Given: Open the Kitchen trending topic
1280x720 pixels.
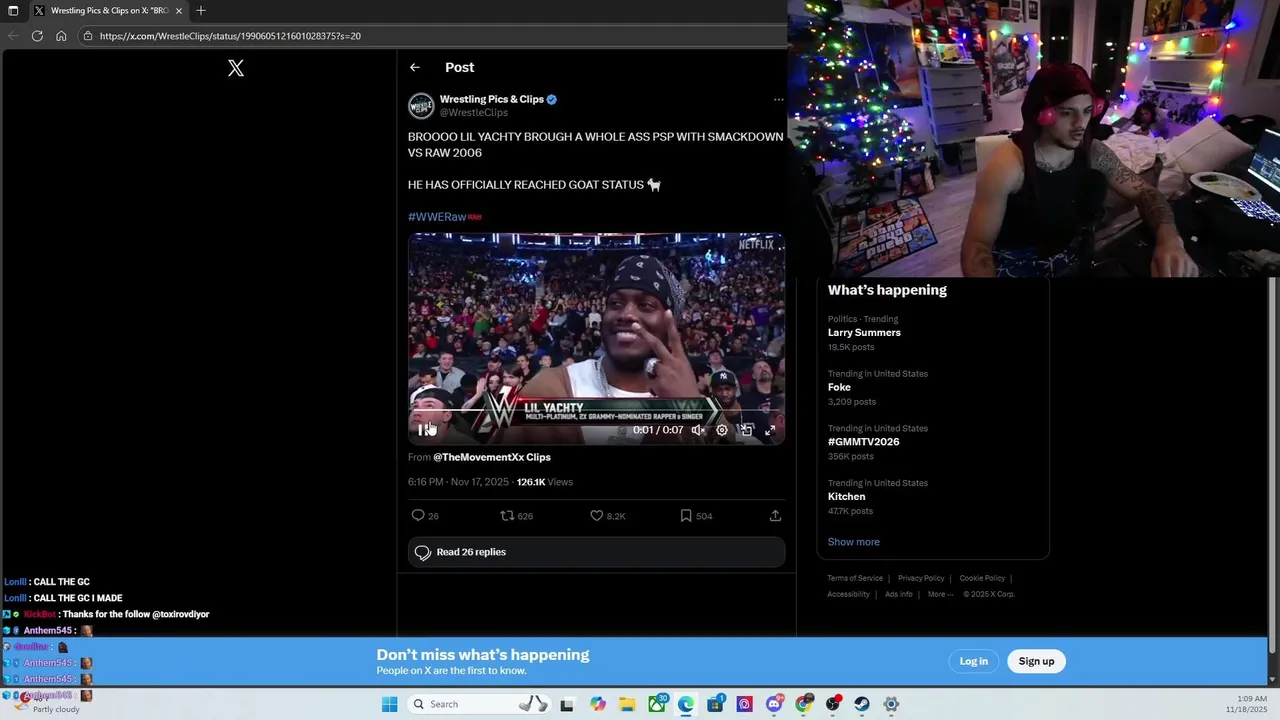Looking at the screenshot, I should [846, 496].
